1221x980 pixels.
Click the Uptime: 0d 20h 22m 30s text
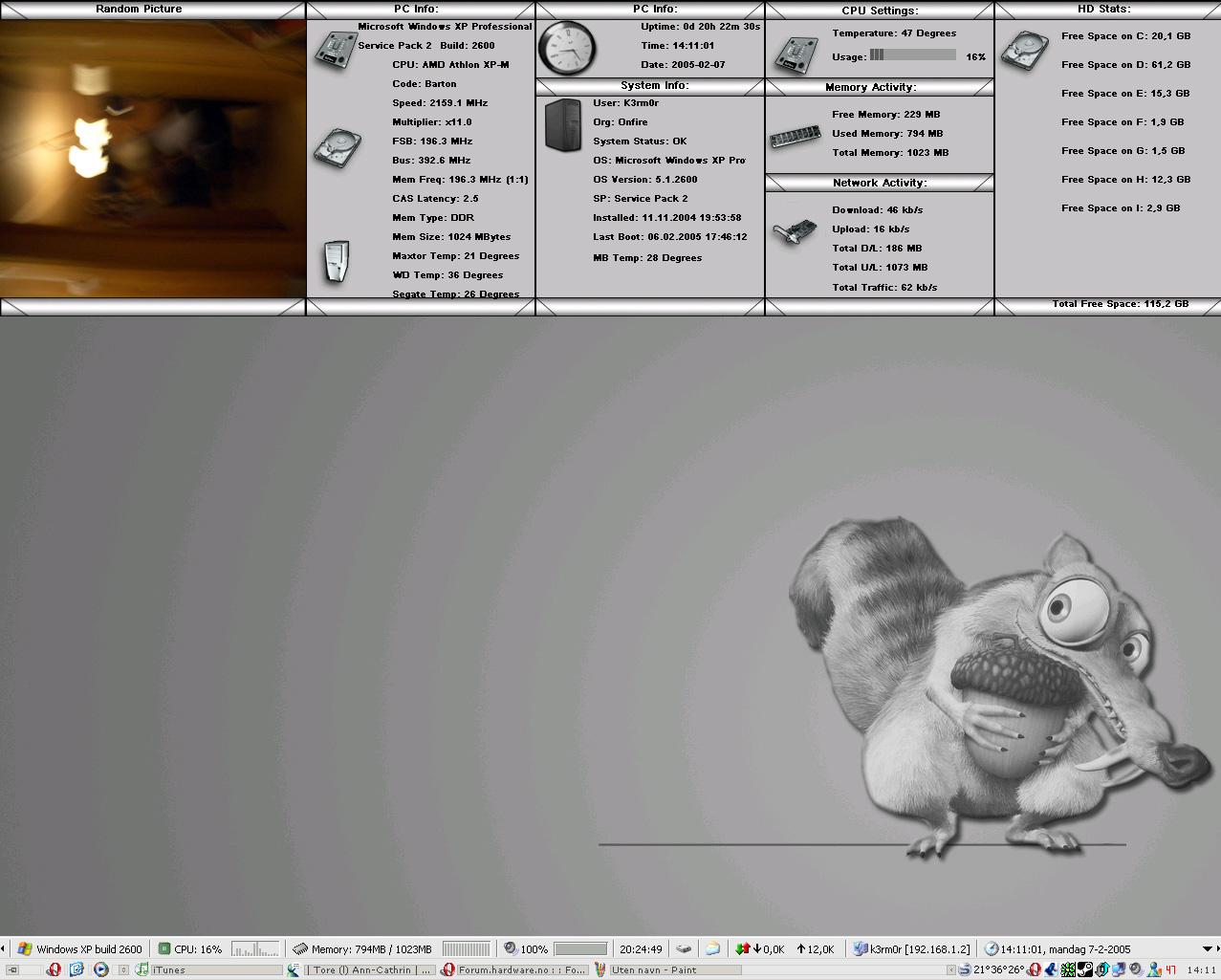click(x=701, y=27)
